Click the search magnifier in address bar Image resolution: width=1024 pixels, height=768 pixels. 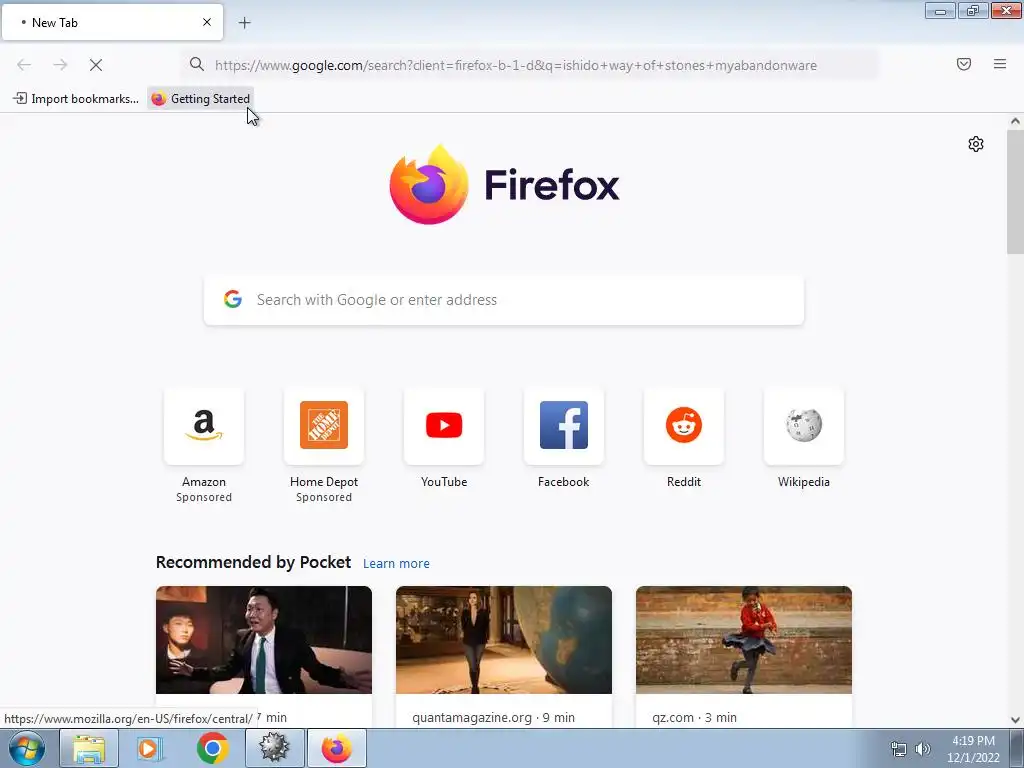click(x=197, y=64)
